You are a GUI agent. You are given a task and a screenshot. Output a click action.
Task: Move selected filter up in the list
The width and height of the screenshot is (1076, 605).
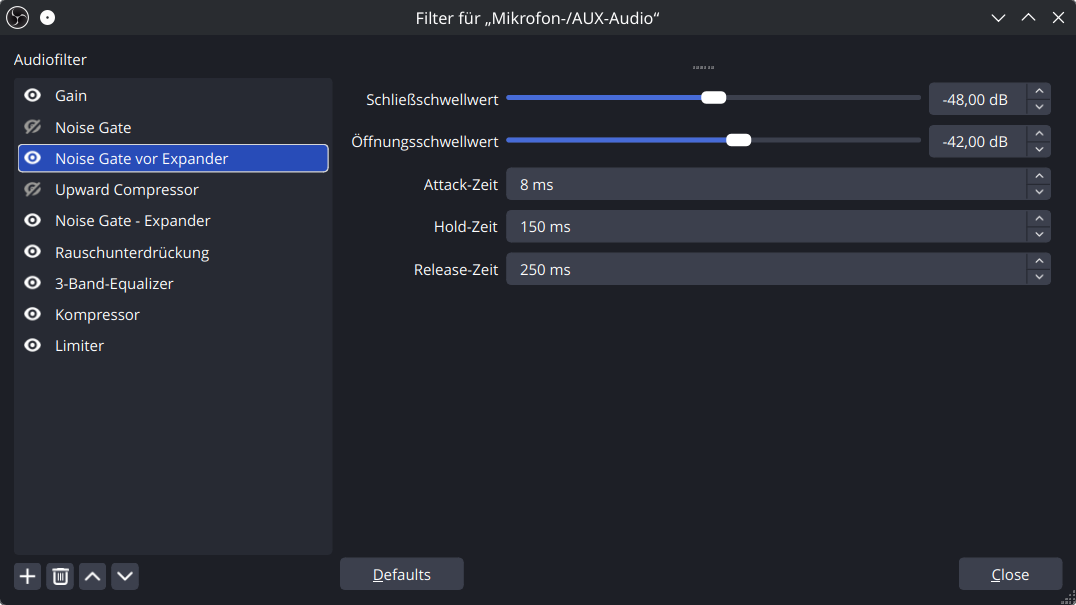(x=93, y=576)
